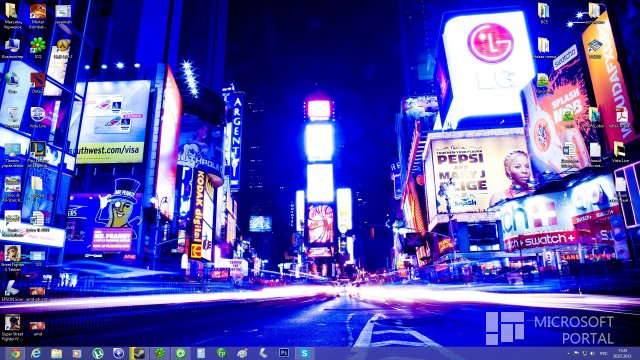Click the bird icon in the taskbar
This screenshot has width=640, height=360.
pyautogui.click(x=242, y=353)
